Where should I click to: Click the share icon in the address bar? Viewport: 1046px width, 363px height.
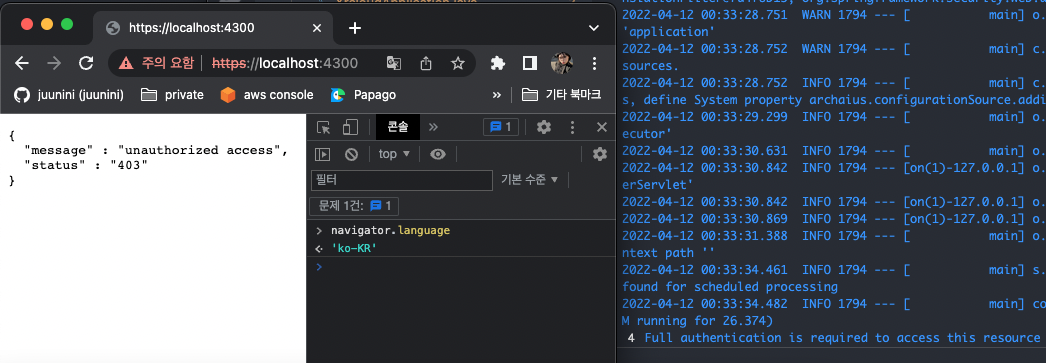click(x=426, y=63)
